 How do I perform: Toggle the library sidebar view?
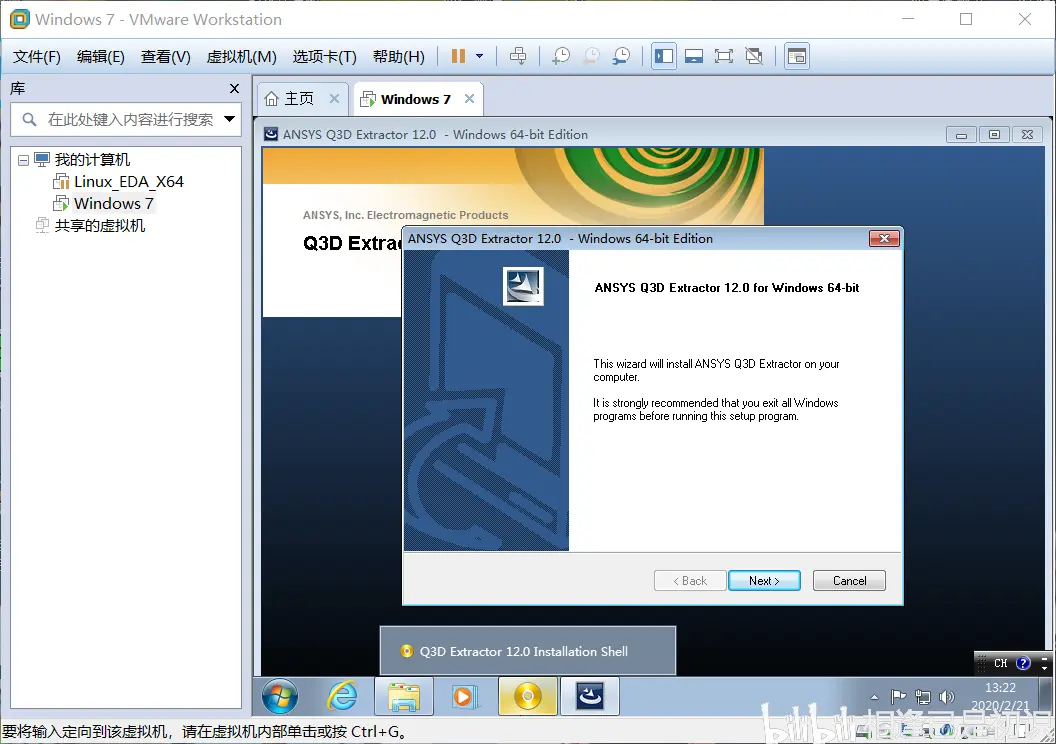pos(664,56)
